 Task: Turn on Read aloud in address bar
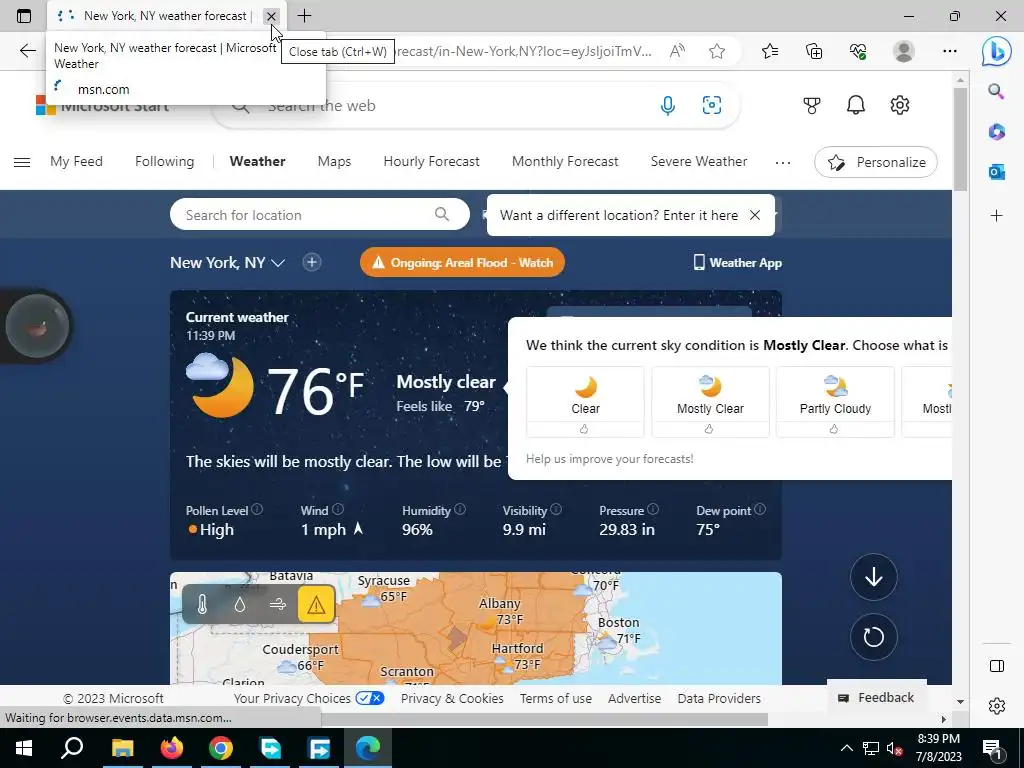[x=677, y=51]
